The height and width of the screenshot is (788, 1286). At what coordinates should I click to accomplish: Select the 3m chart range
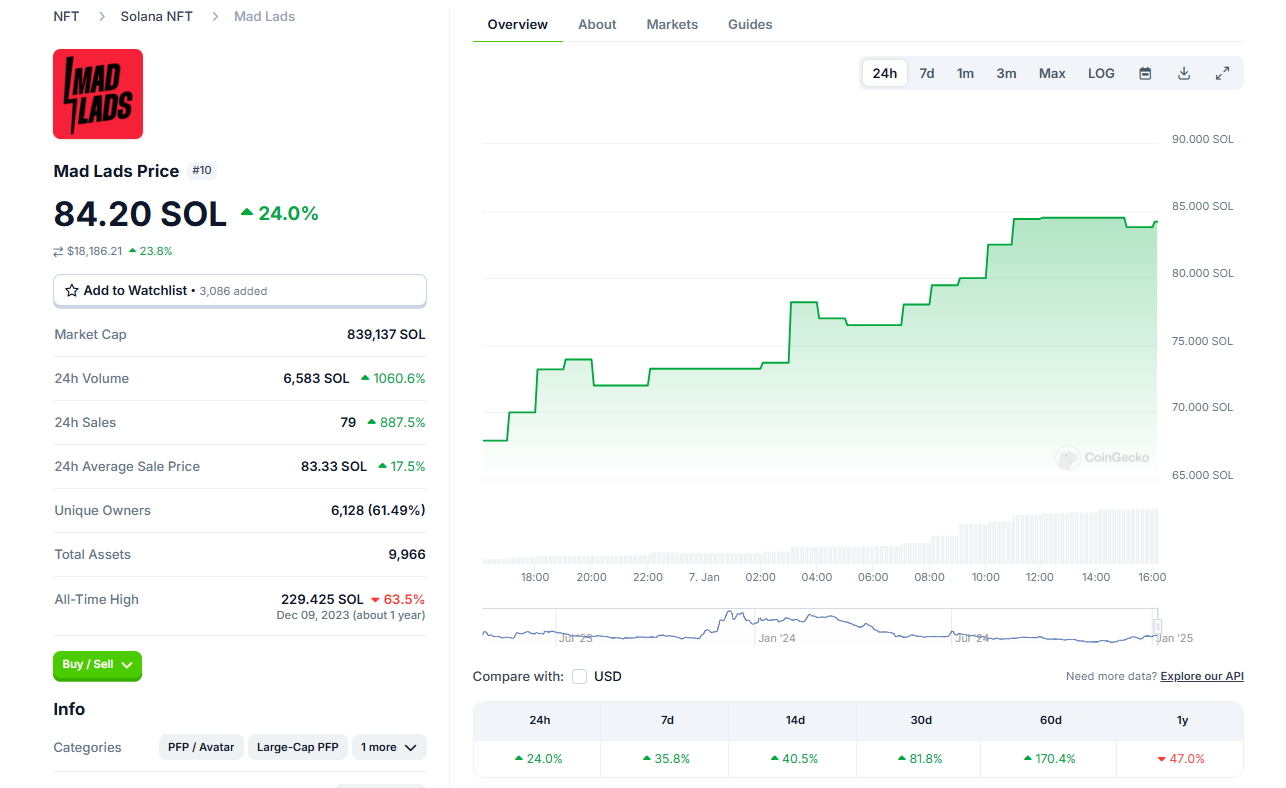[x=1006, y=73]
